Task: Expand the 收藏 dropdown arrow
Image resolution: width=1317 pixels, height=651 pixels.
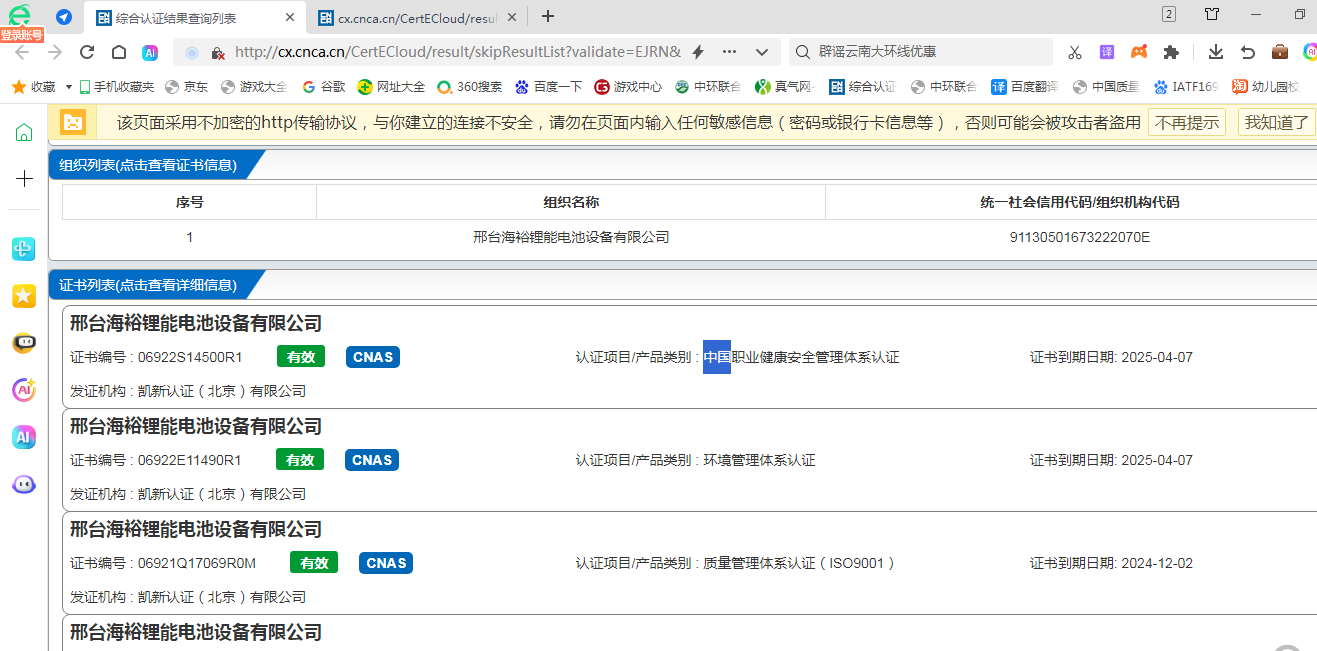Action: (x=69, y=87)
